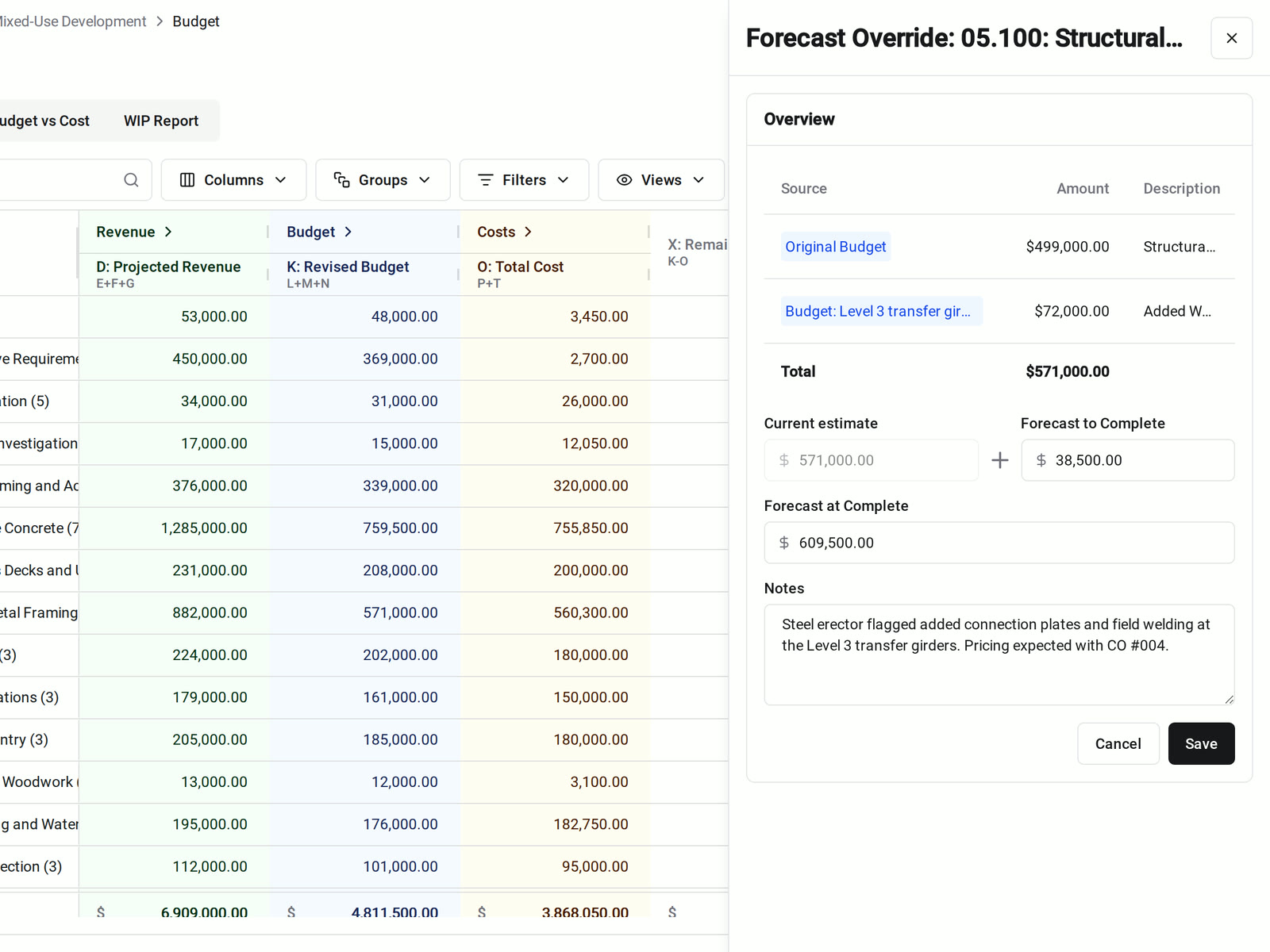This screenshot has width=1270, height=952.
Task: Open the Views dropdown
Action: 661,180
